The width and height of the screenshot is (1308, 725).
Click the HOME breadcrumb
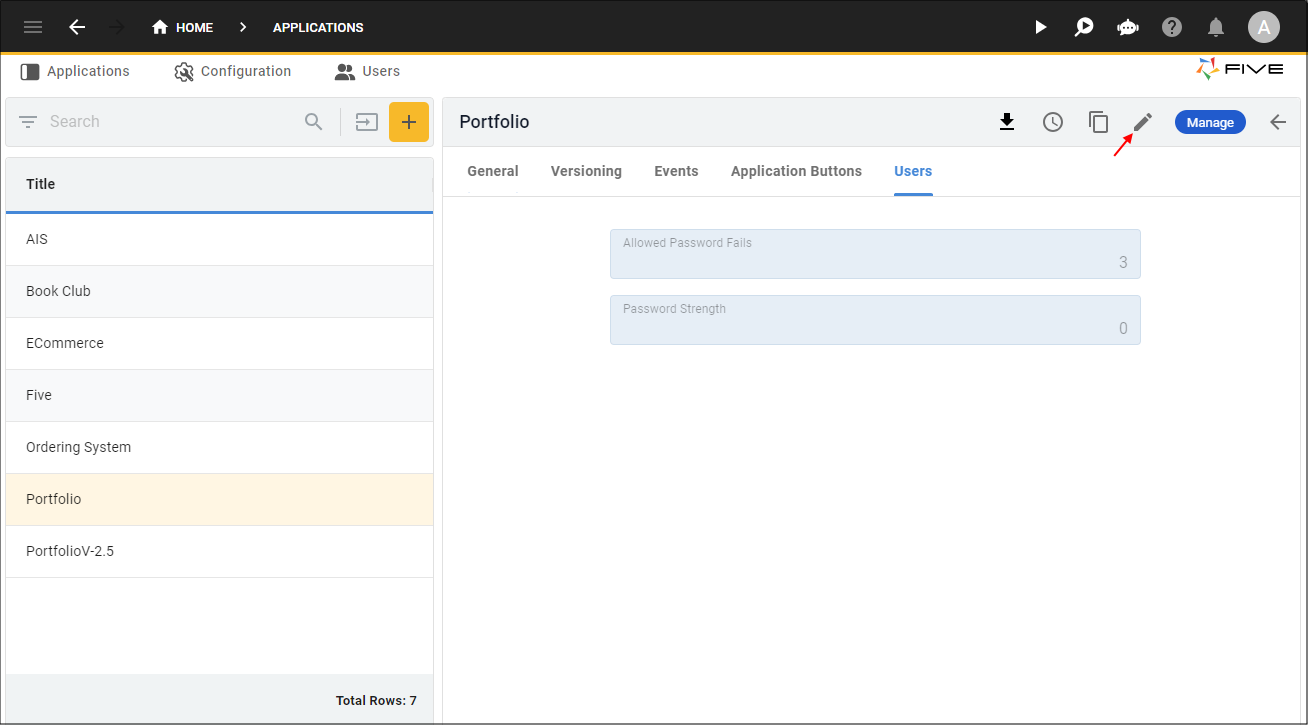coord(182,27)
